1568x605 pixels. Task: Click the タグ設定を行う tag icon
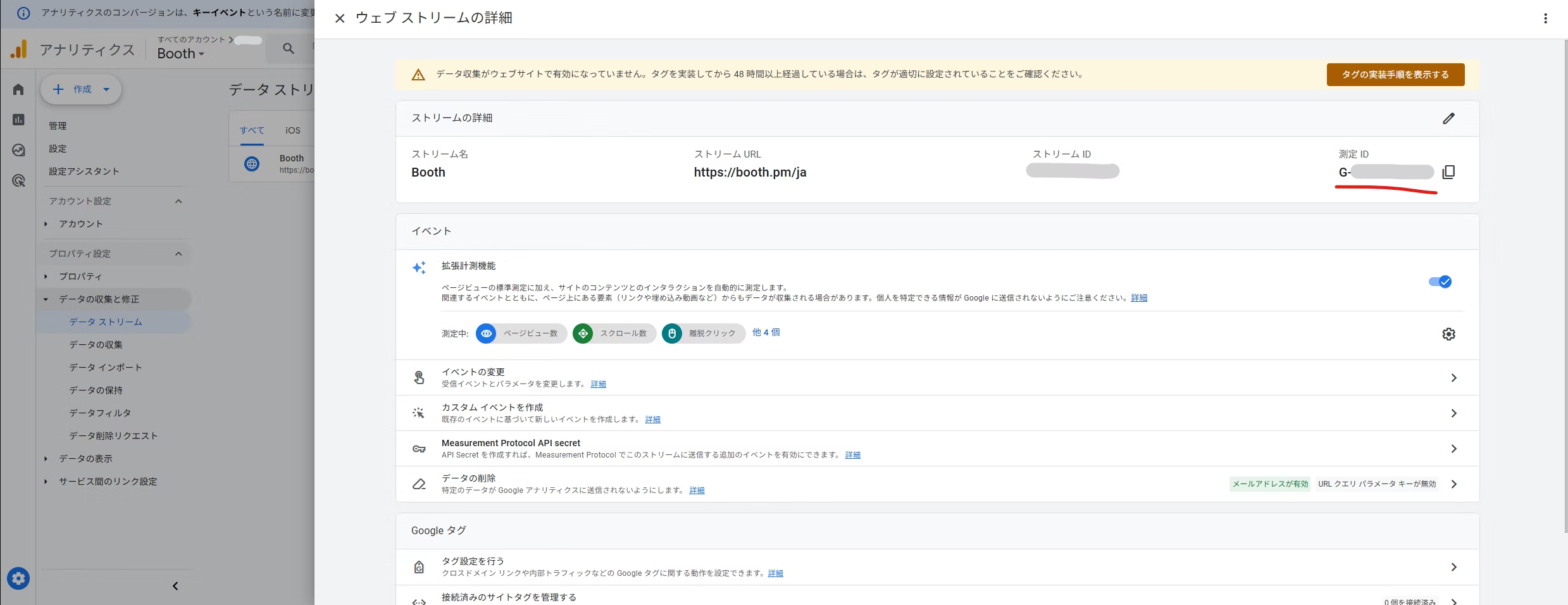pos(419,567)
